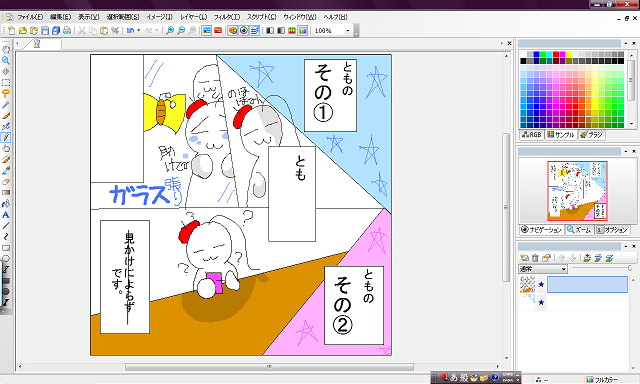Toggle star visibility of the bottom layer

541,302
